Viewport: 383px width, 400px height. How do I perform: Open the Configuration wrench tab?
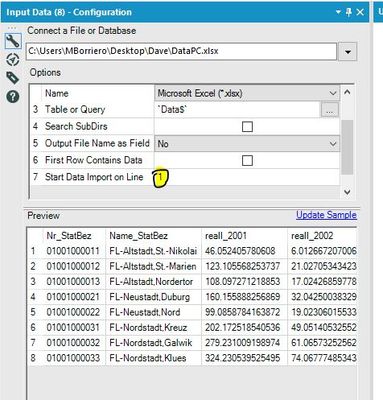(13, 42)
